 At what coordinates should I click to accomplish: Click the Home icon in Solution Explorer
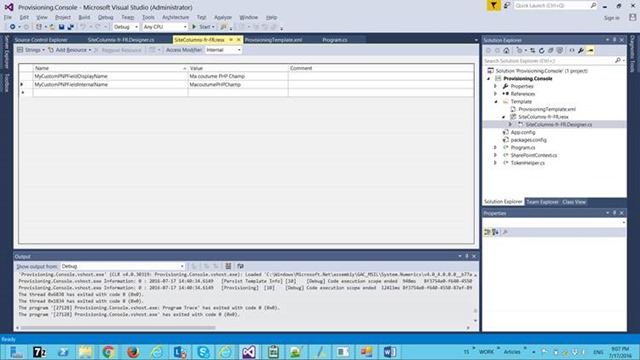coord(506,51)
